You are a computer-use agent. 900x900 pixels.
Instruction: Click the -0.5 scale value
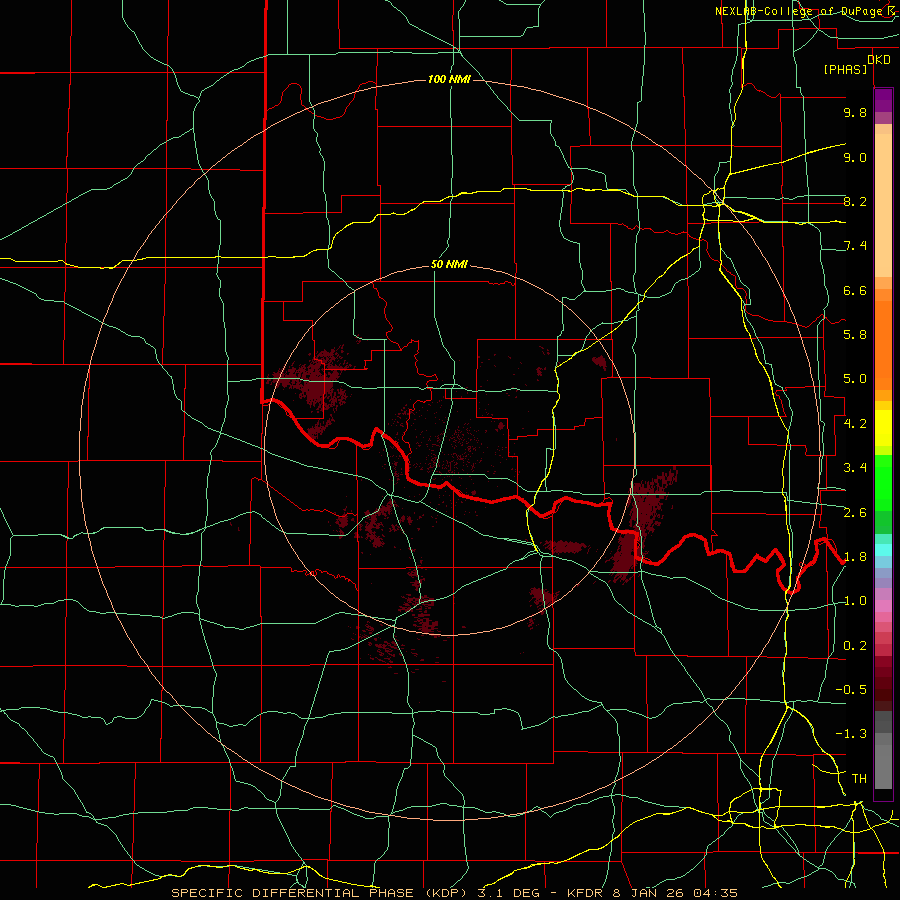851,690
